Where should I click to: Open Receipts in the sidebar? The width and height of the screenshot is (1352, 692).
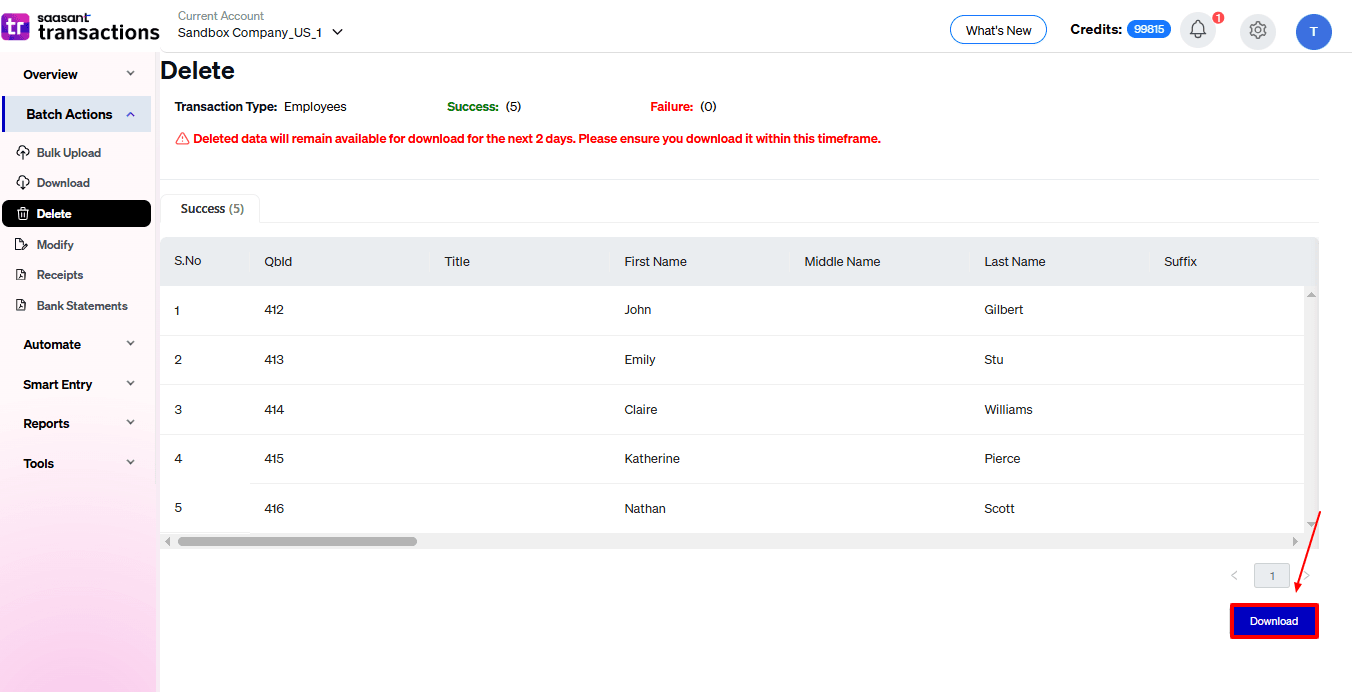pyautogui.click(x=60, y=275)
